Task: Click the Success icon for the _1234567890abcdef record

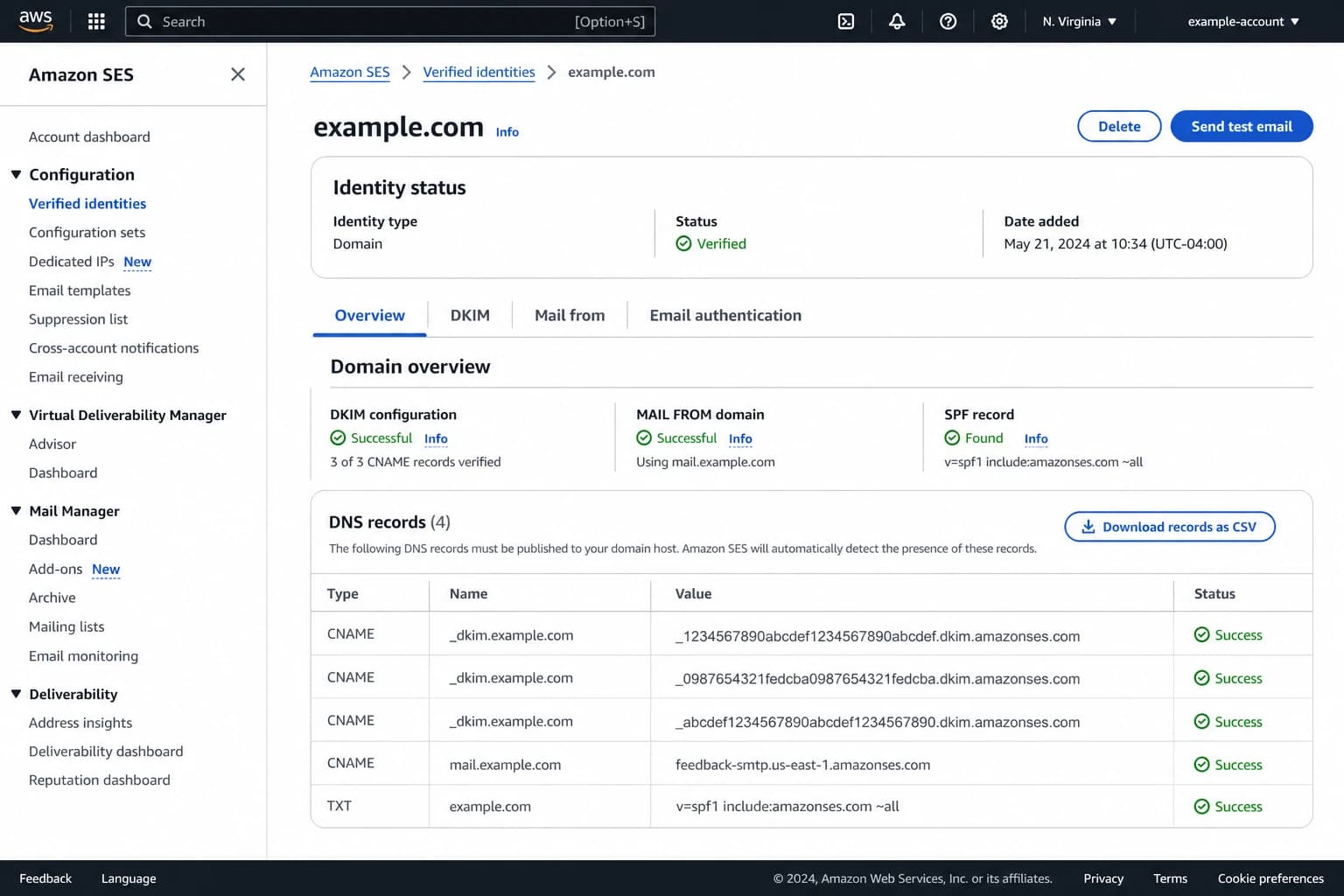Action: pos(1201,634)
